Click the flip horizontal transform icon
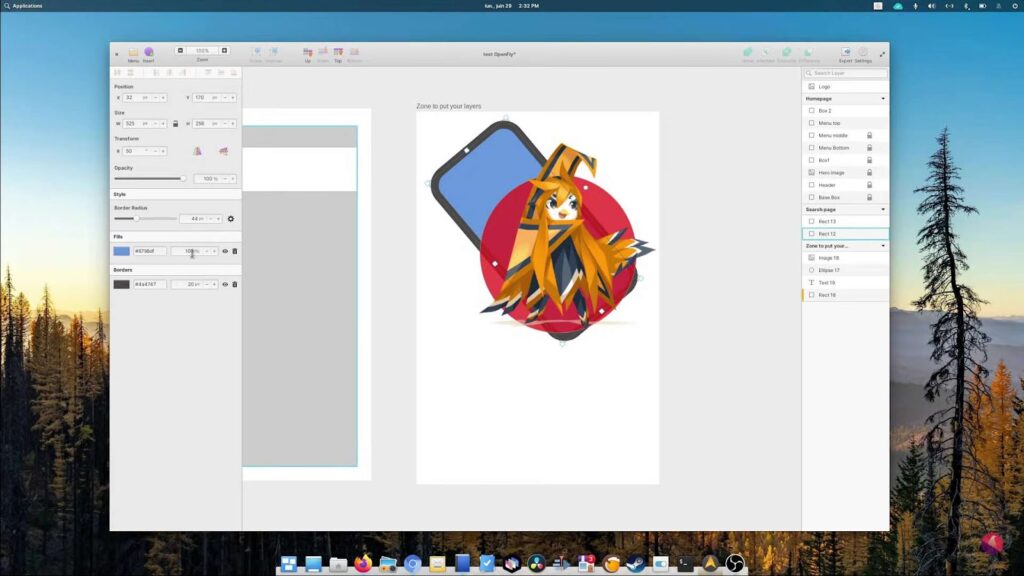1024x576 pixels. 197,151
